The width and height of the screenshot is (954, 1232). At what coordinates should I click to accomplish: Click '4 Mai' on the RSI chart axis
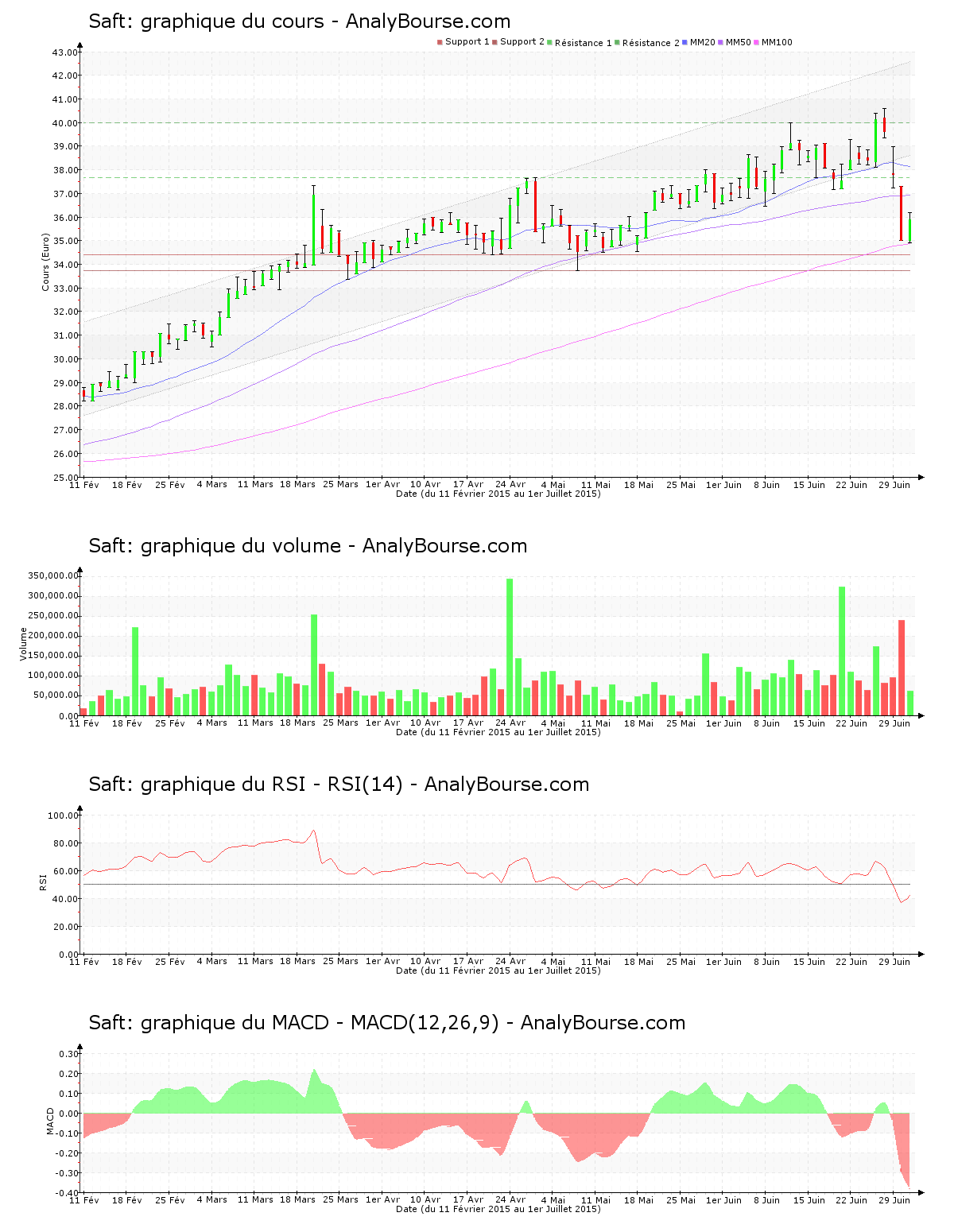[x=553, y=961]
